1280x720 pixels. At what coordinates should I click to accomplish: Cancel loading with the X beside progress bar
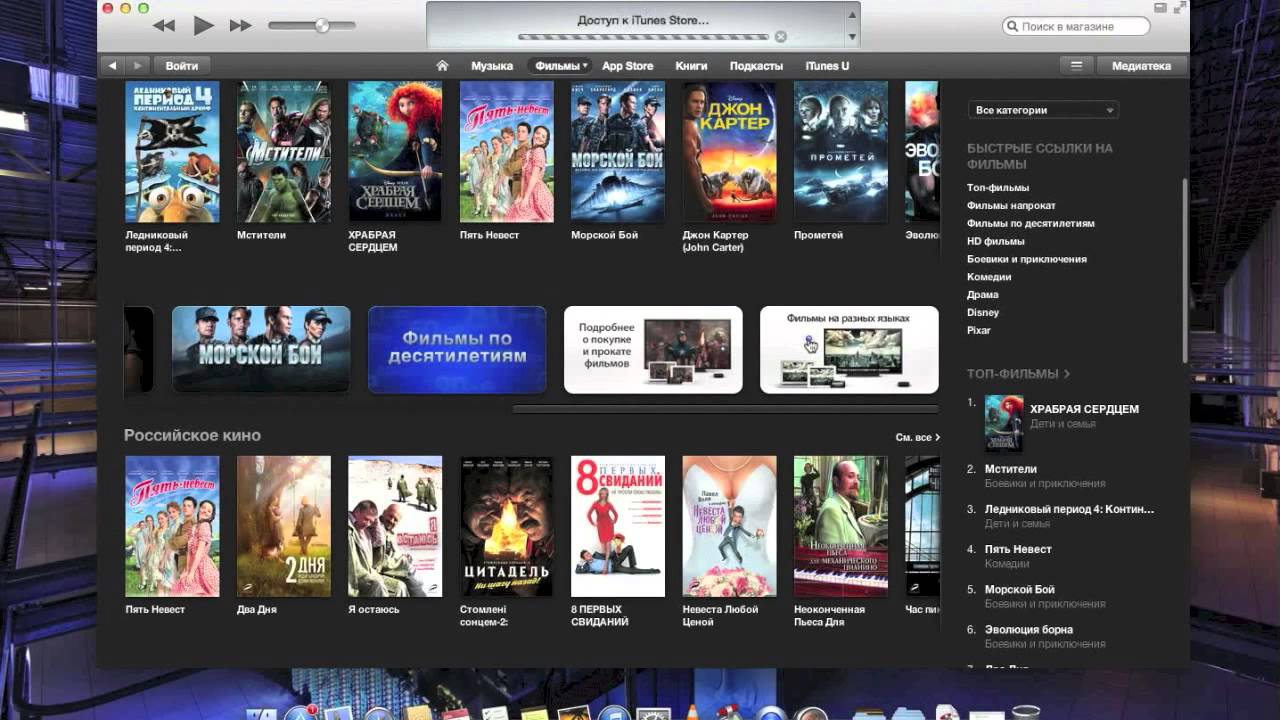(781, 37)
